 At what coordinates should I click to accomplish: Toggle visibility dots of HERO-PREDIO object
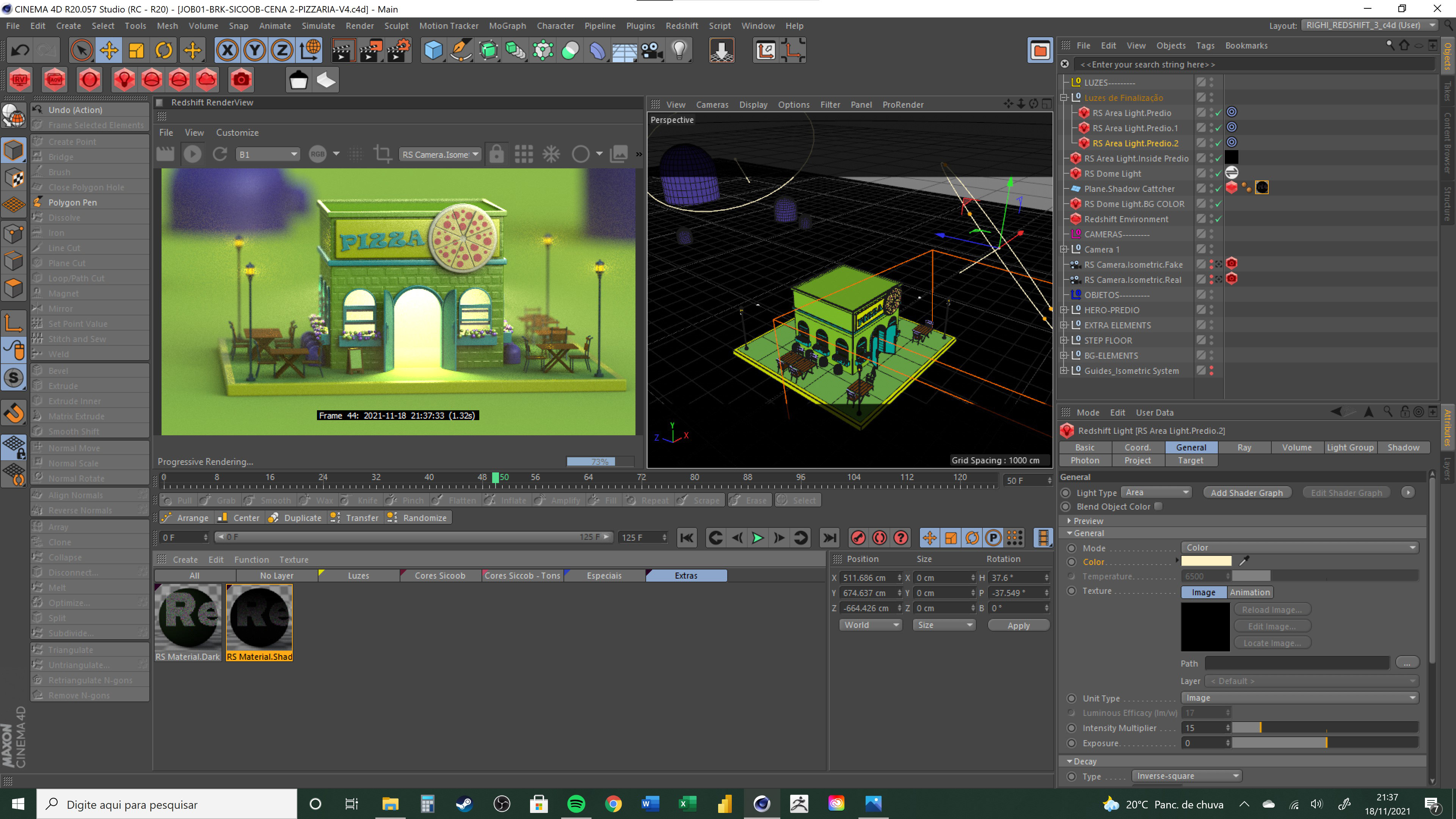(1211, 310)
